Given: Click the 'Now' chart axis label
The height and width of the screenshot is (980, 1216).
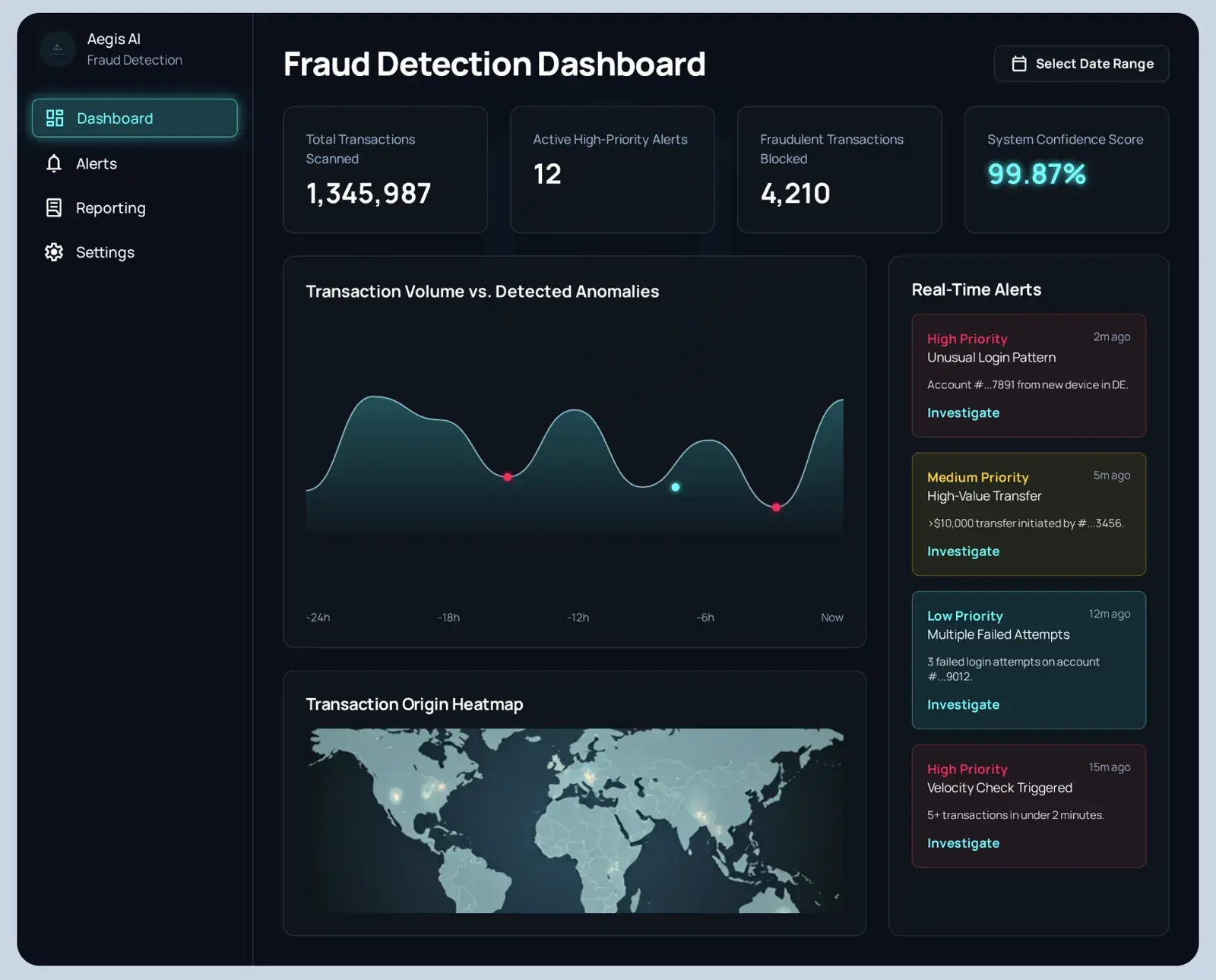Looking at the screenshot, I should click(x=831, y=618).
